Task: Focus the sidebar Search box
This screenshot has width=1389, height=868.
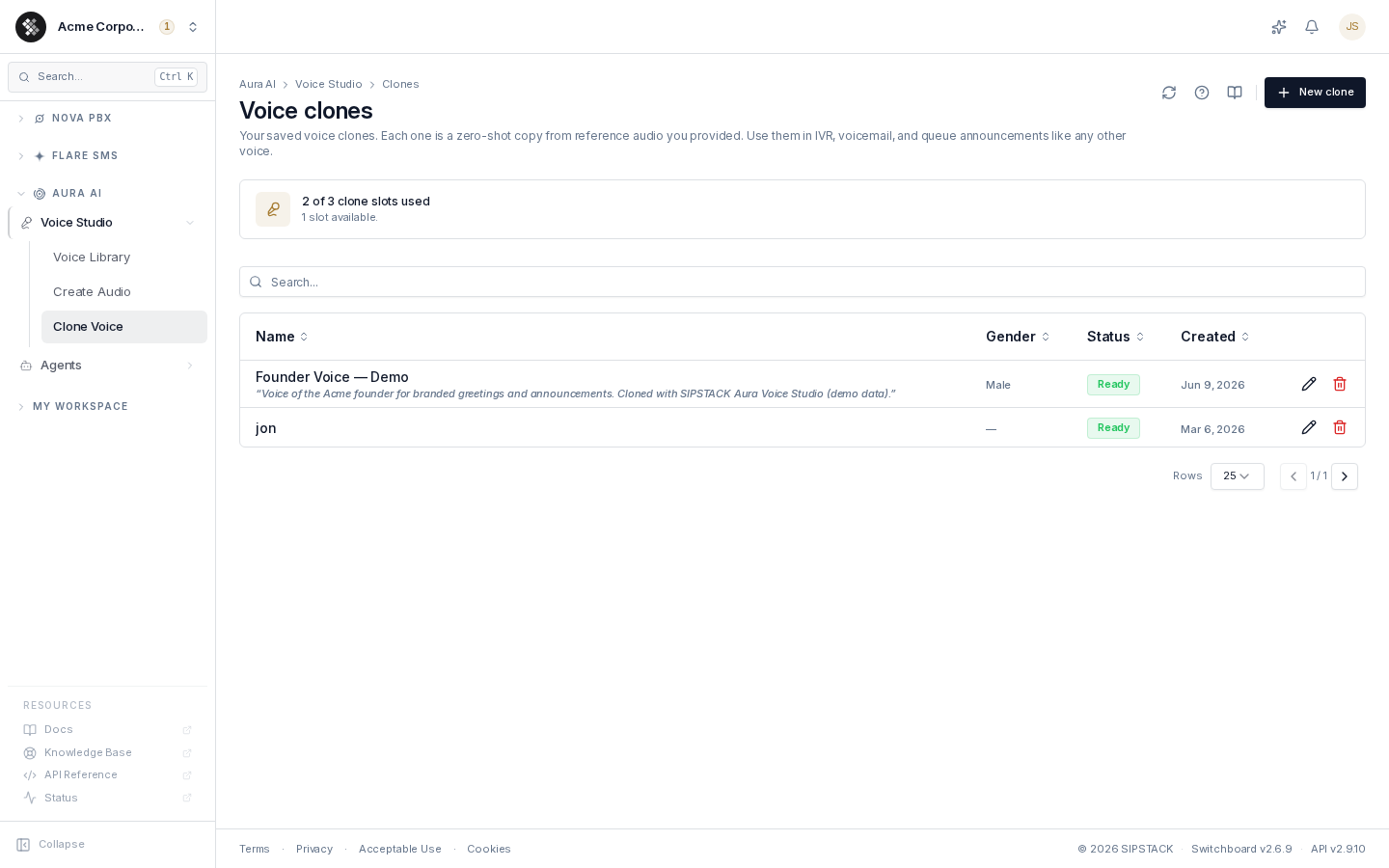Action: (x=107, y=77)
